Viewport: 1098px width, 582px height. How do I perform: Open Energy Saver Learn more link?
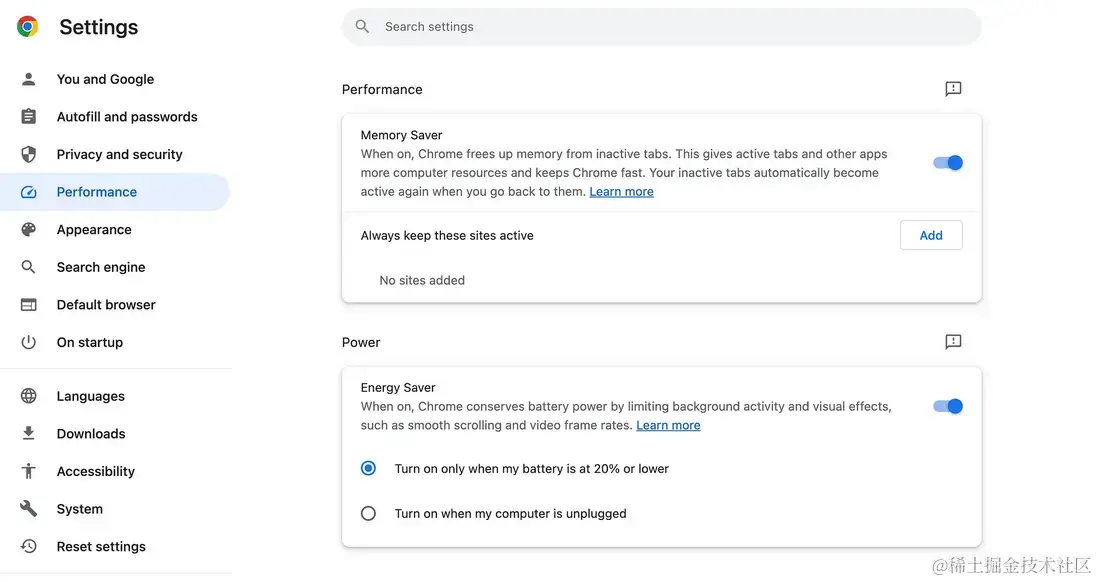pyautogui.click(x=668, y=425)
